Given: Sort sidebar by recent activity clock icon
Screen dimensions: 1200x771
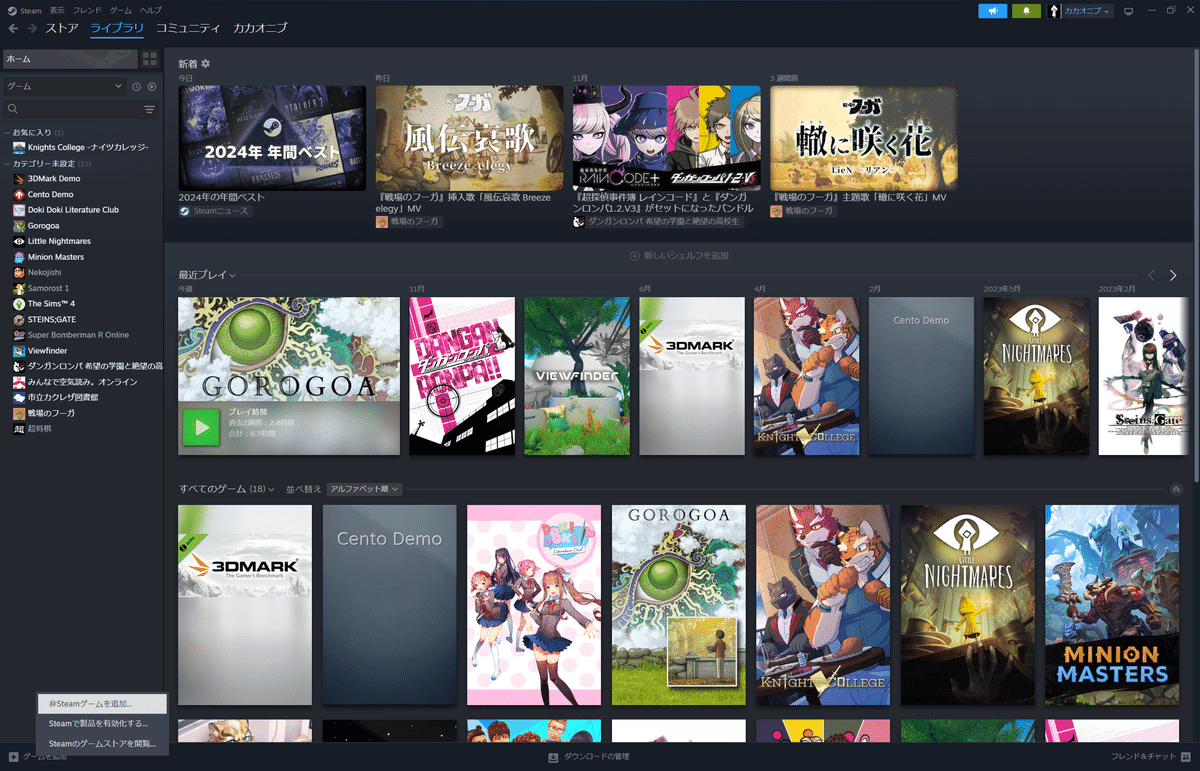Looking at the screenshot, I should click(137, 87).
